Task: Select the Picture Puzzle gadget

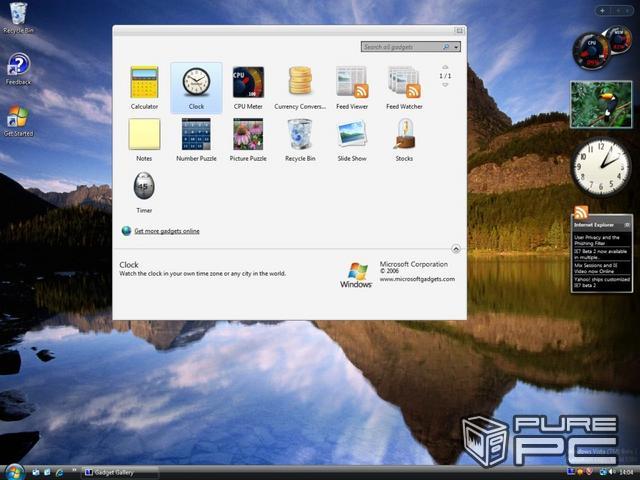Action: click(x=248, y=140)
